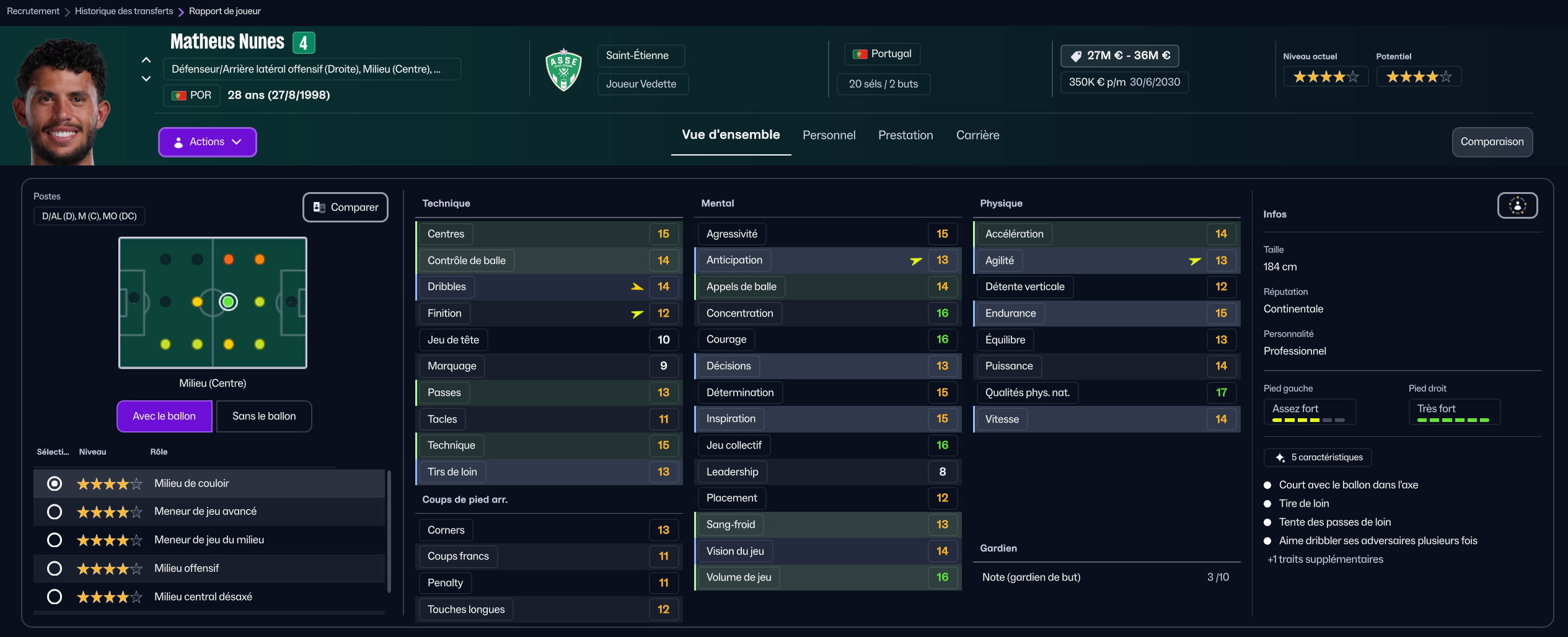Screen dimensions: 1568x637
Task: Select the Meneur de jeu avancé role
Action: click(55, 512)
